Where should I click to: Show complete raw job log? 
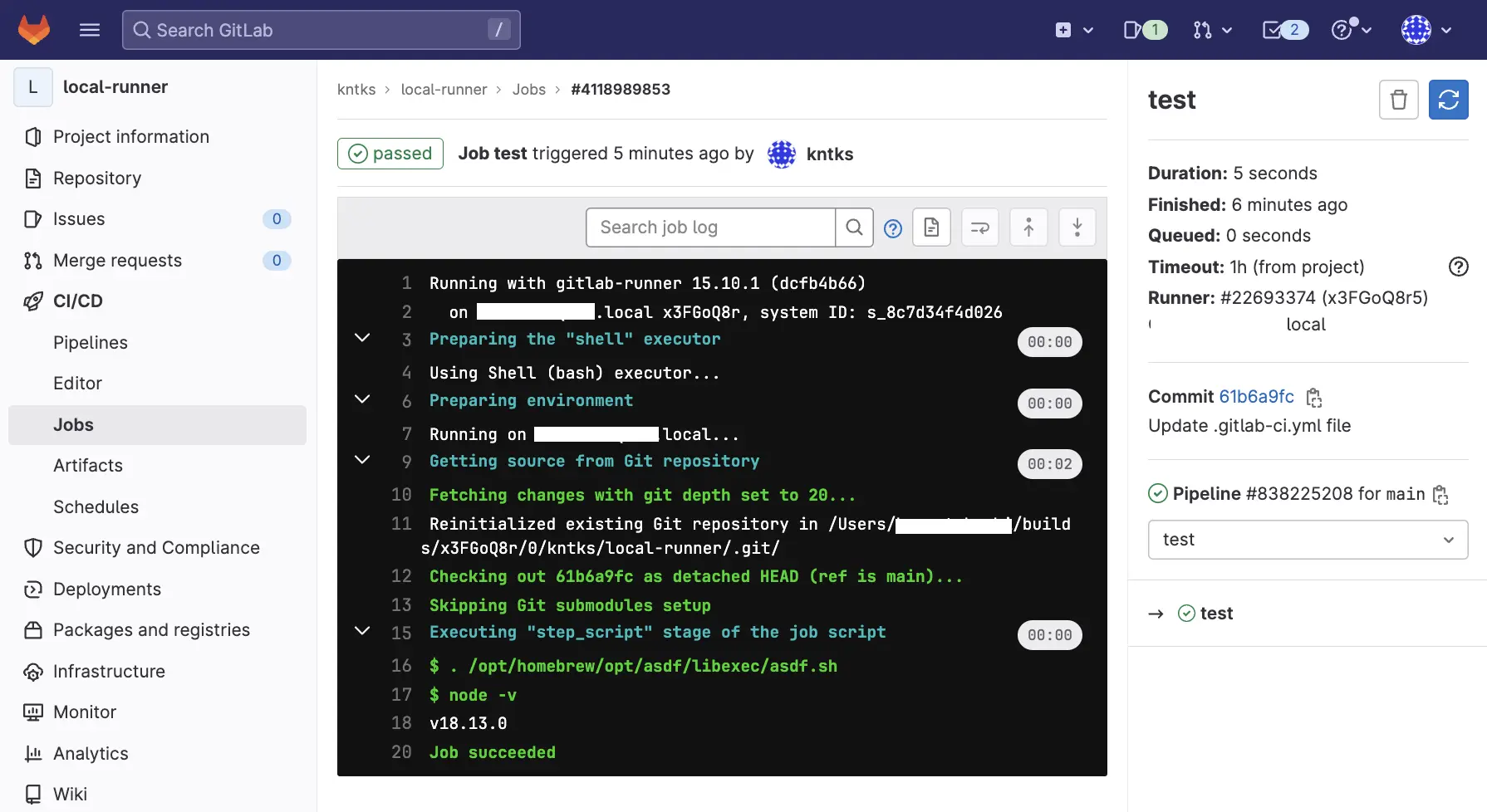point(931,227)
